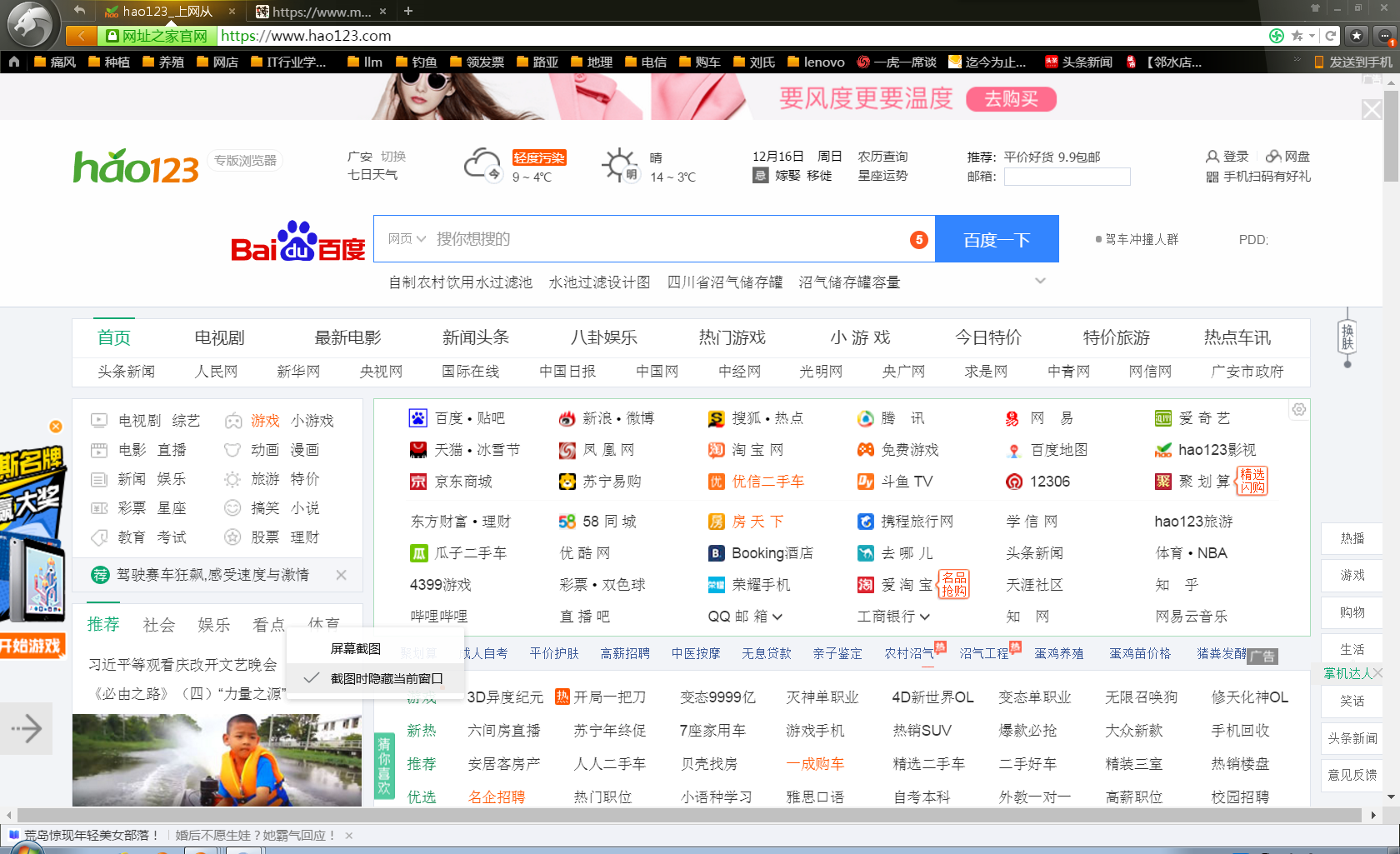Viewport: 1400px width, 854px height.
Task: Click the URL address bar
Action: pyautogui.click(x=742, y=36)
